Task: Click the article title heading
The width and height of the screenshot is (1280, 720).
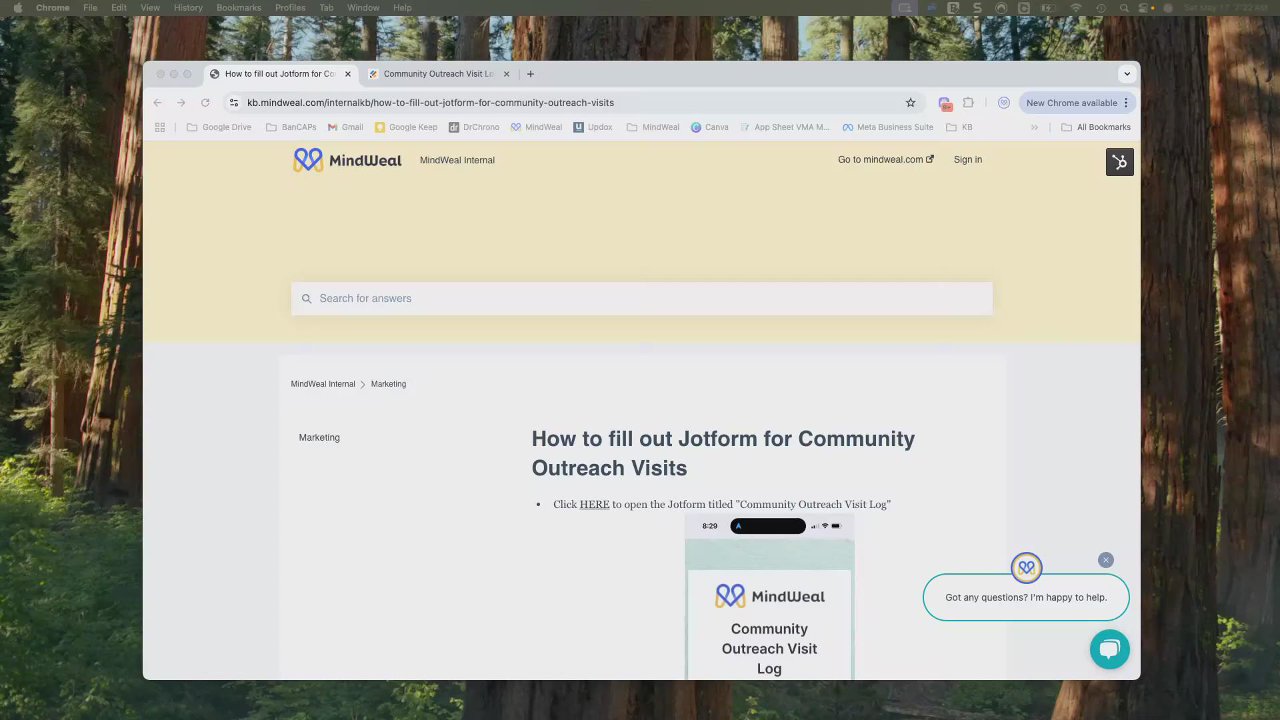Action: pyautogui.click(x=723, y=453)
